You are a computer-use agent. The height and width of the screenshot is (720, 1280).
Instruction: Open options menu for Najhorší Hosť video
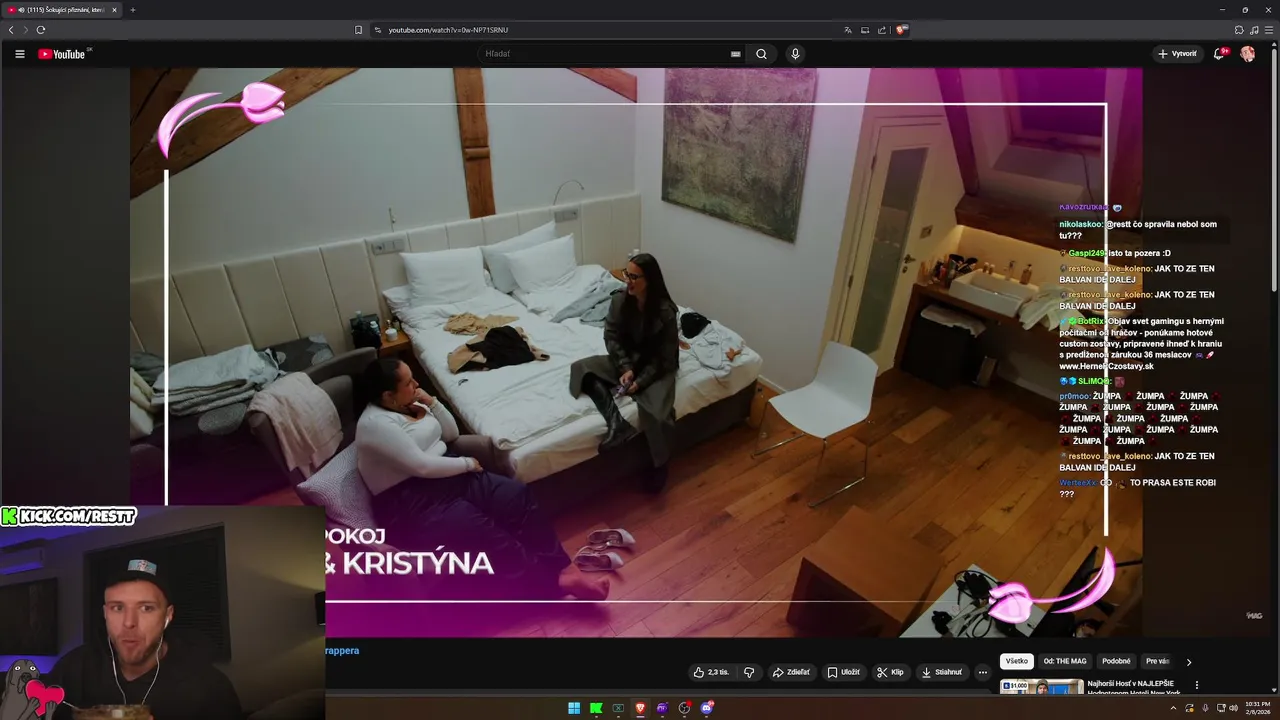click(x=1197, y=686)
